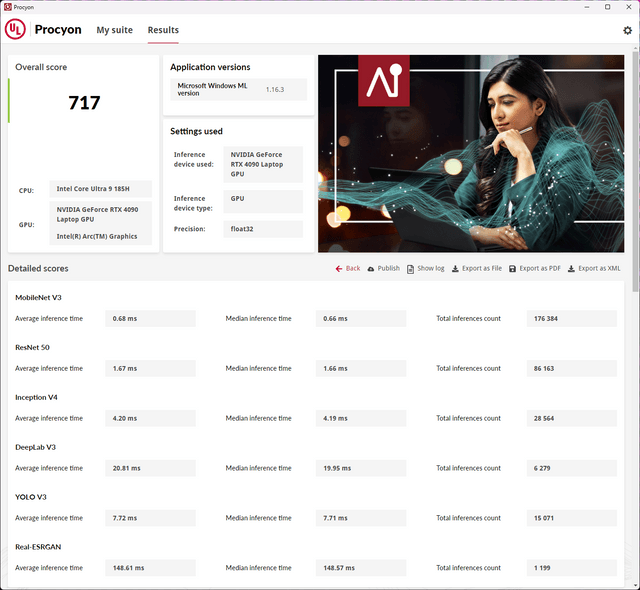Click the Windows ML version 1.16.3

coord(275,89)
